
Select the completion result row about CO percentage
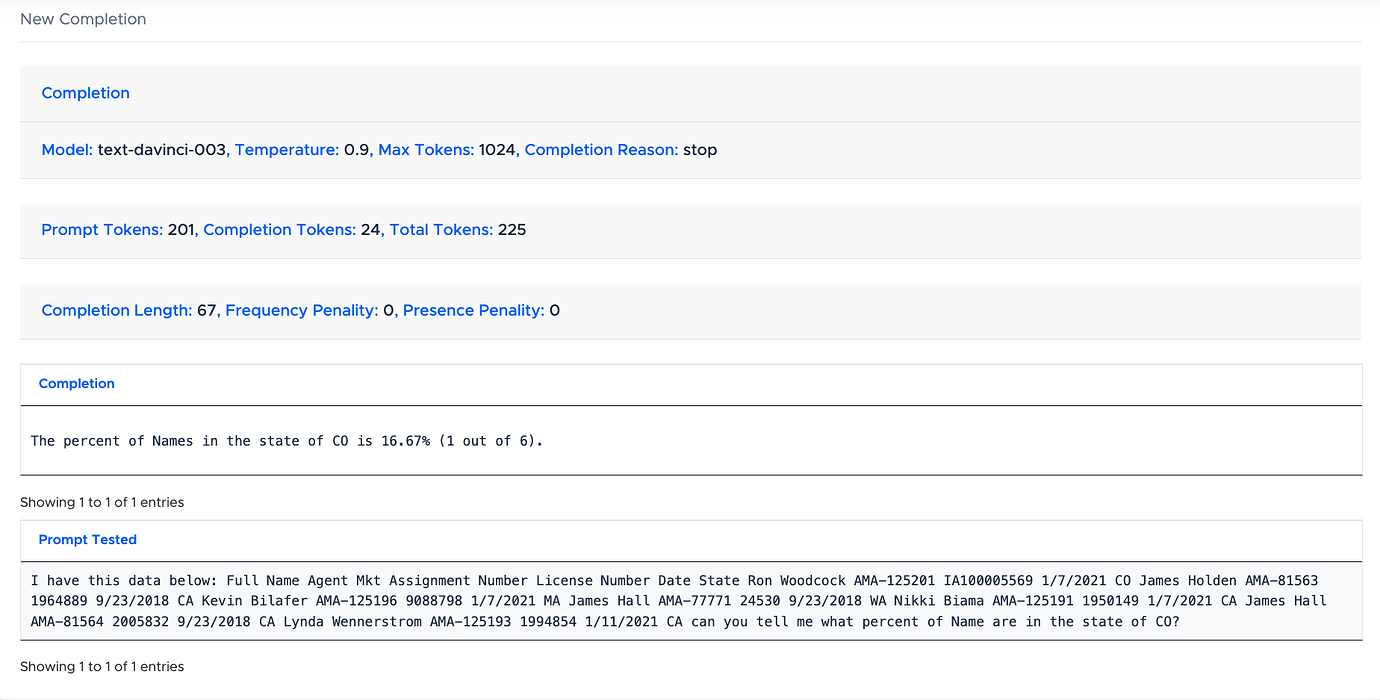point(285,440)
